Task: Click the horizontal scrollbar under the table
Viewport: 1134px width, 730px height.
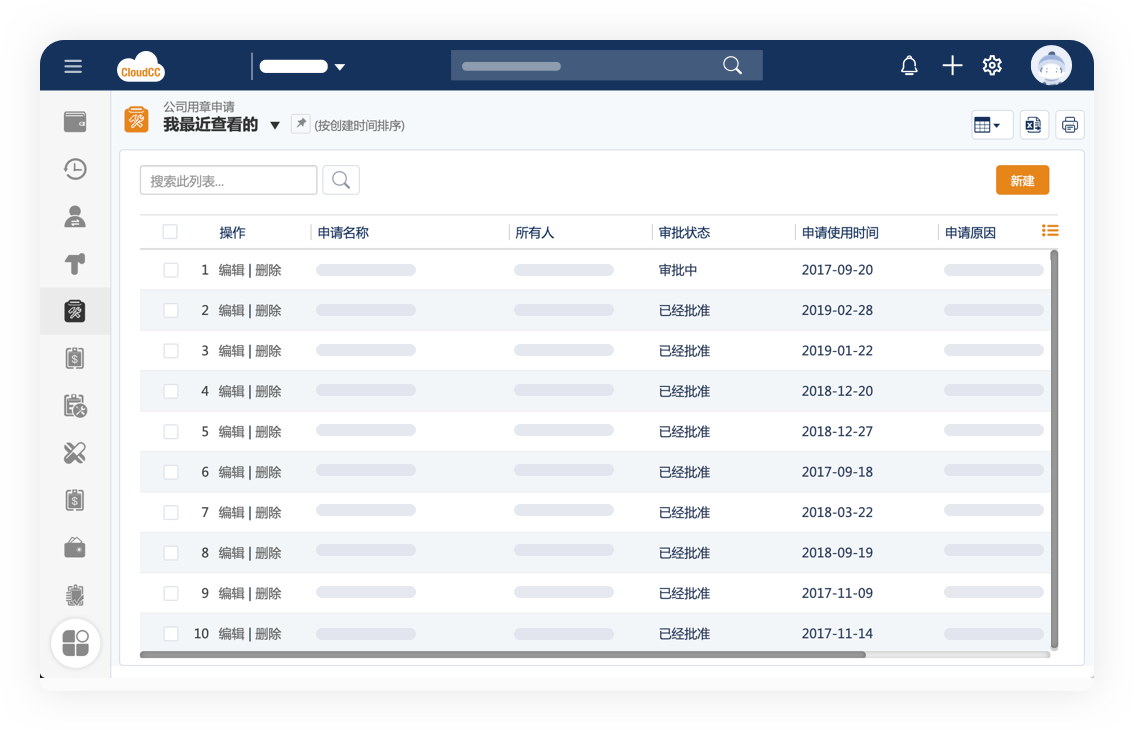Action: click(x=502, y=655)
